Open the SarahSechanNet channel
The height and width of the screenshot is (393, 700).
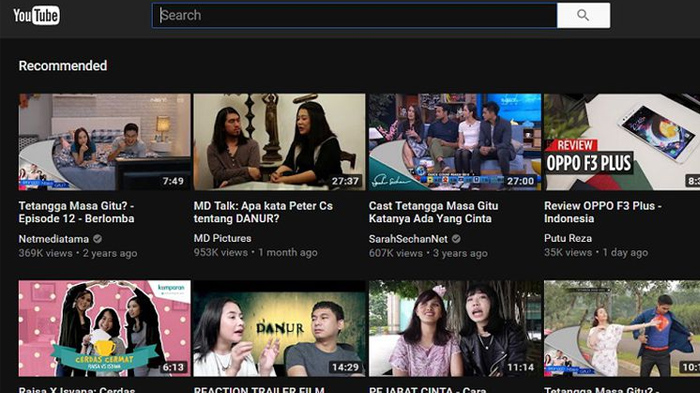(x=408, y=239)
